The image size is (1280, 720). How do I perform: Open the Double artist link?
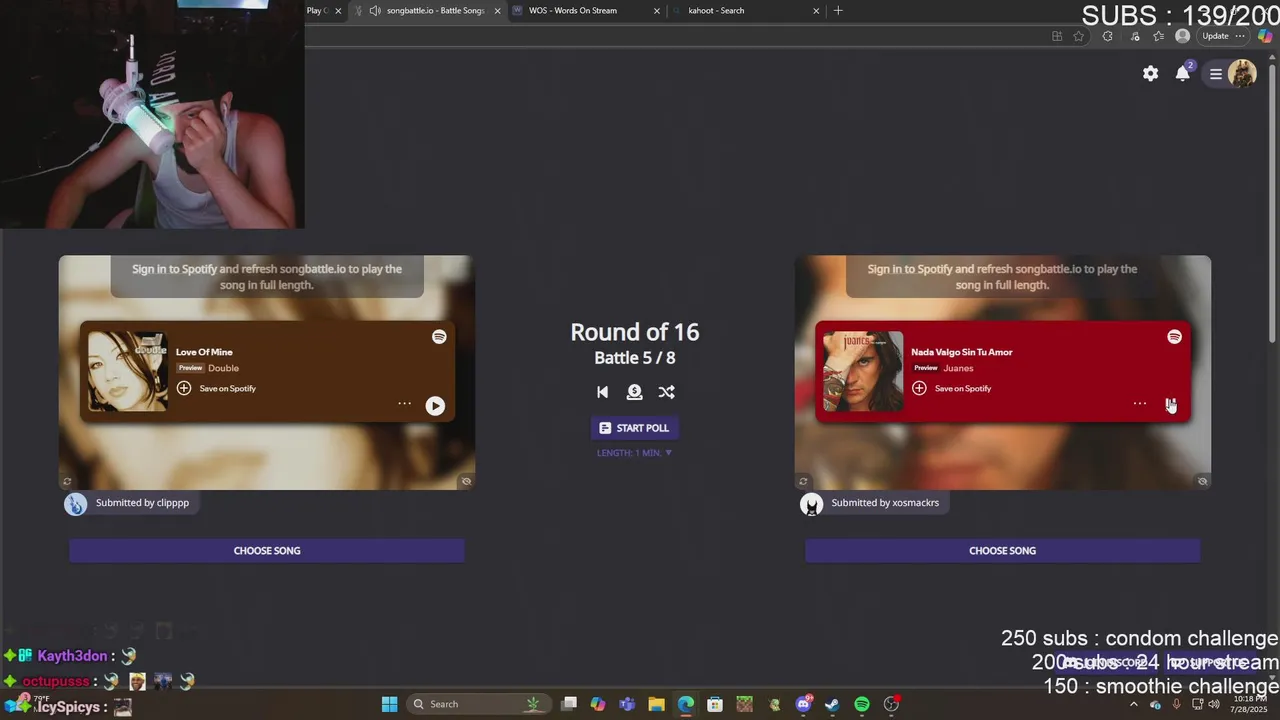coord(223,368)
